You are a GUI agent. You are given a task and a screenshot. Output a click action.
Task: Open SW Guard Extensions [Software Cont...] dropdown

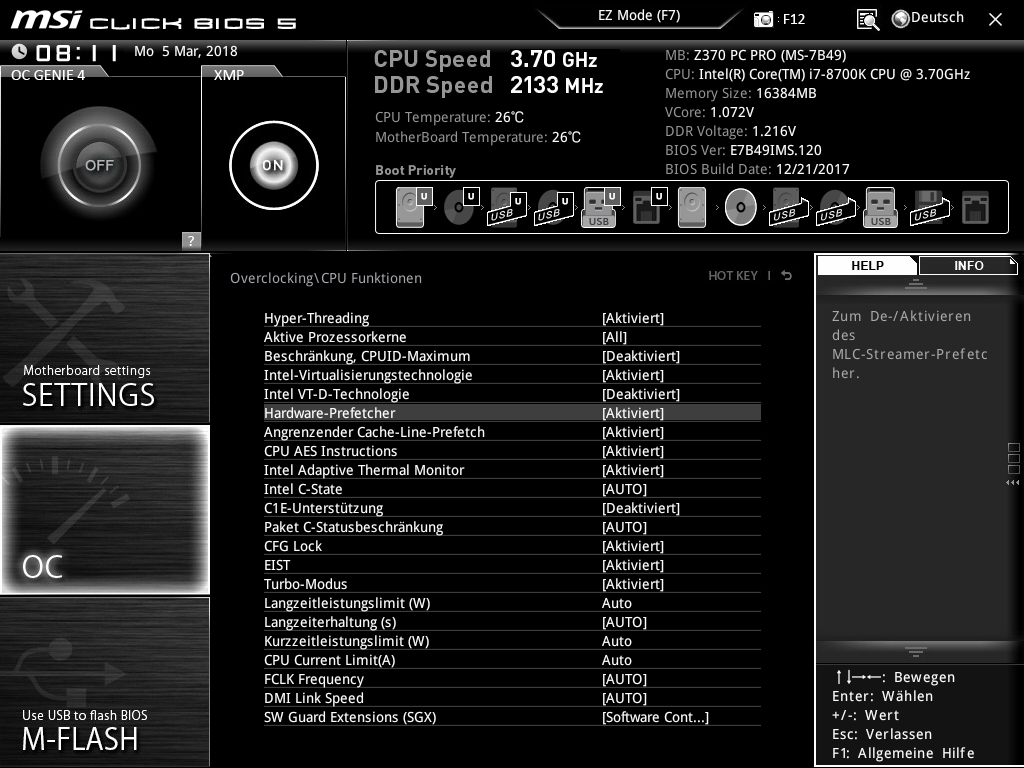655,717
